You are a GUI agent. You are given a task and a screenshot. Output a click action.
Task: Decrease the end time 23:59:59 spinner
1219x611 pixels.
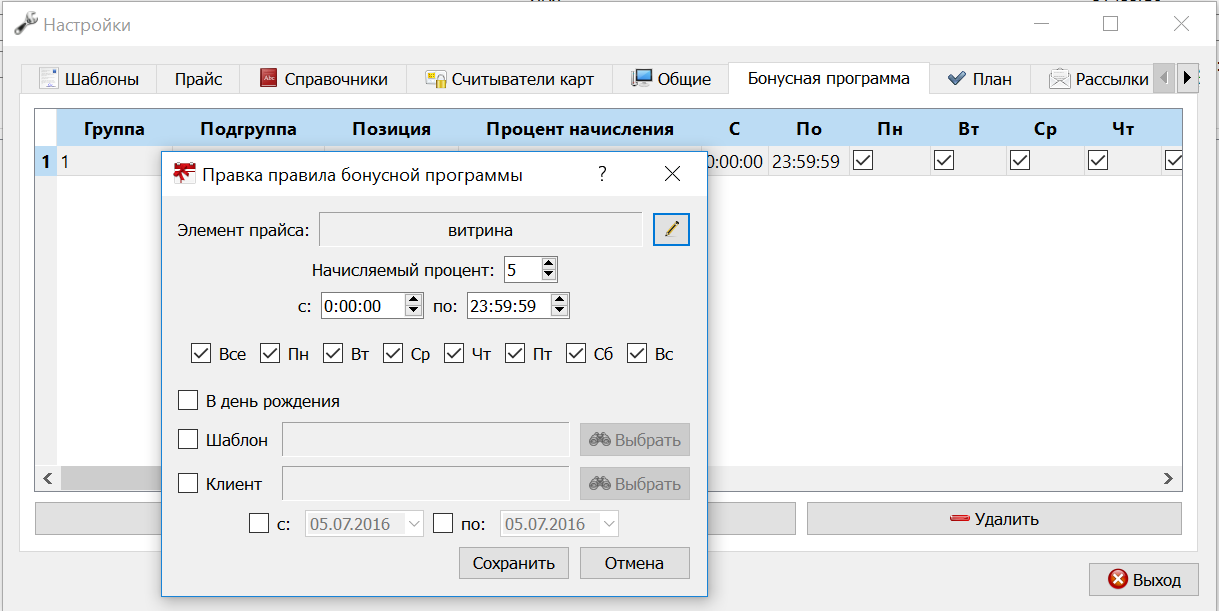(x=560, y=312)
